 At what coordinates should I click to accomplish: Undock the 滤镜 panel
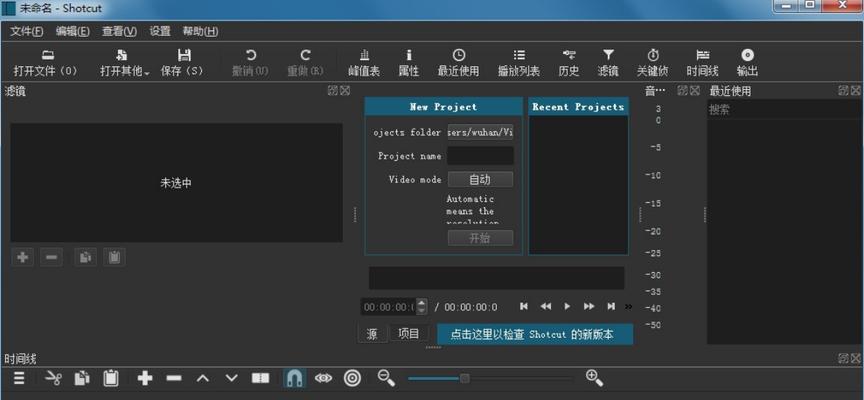tap(333, 91)
